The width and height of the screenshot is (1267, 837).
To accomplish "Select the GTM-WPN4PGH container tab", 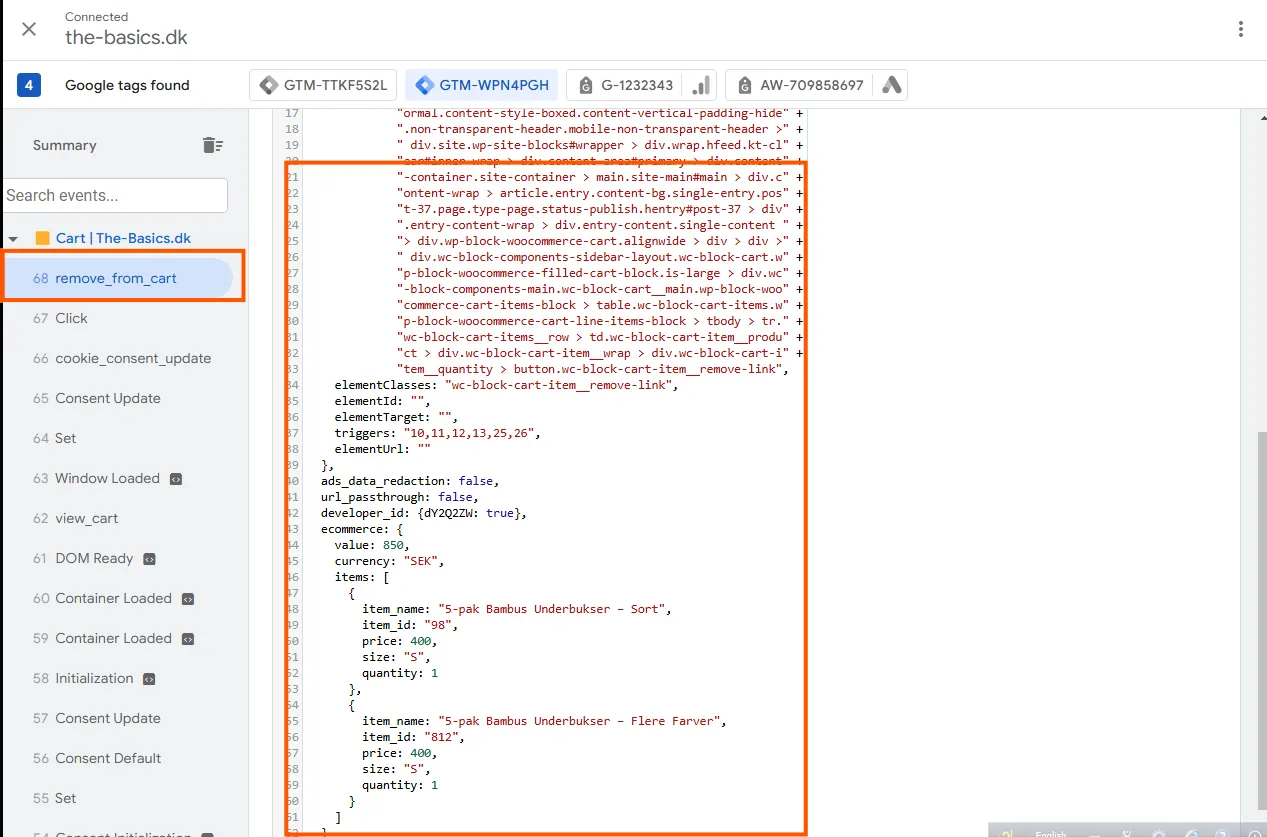I will [x=481, y=85].
